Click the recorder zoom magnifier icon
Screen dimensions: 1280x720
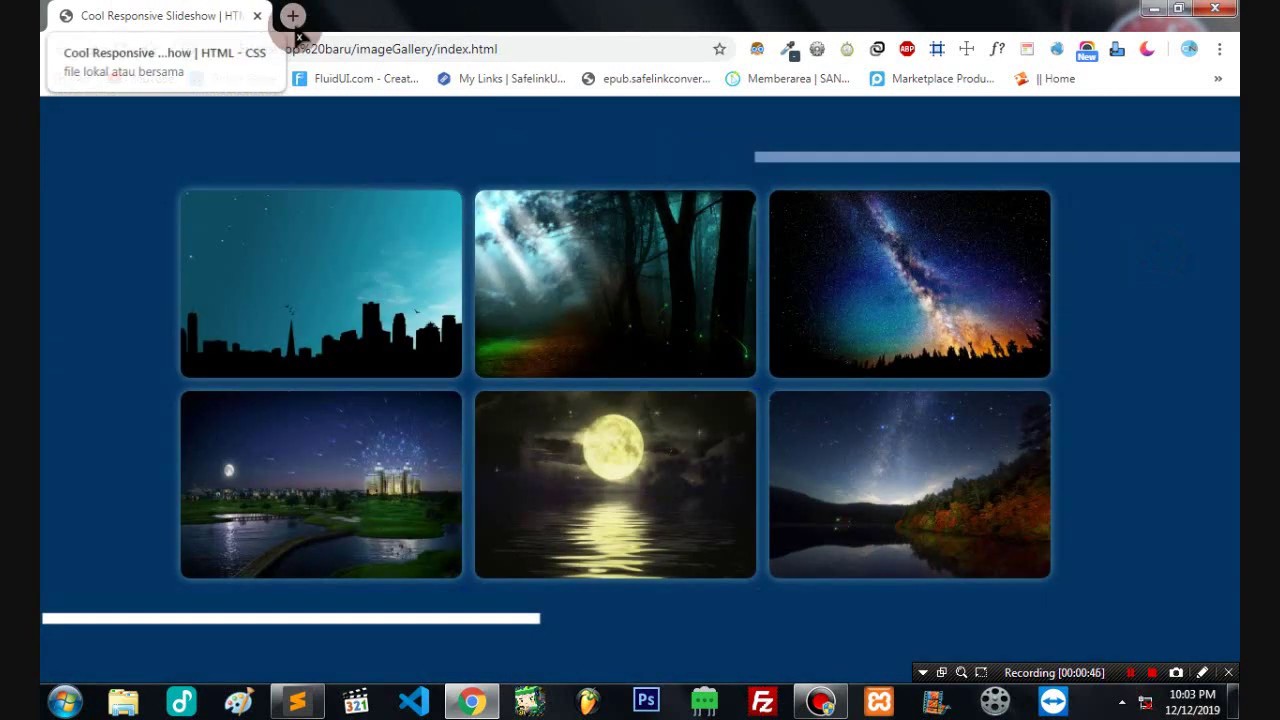coord(961,673)
